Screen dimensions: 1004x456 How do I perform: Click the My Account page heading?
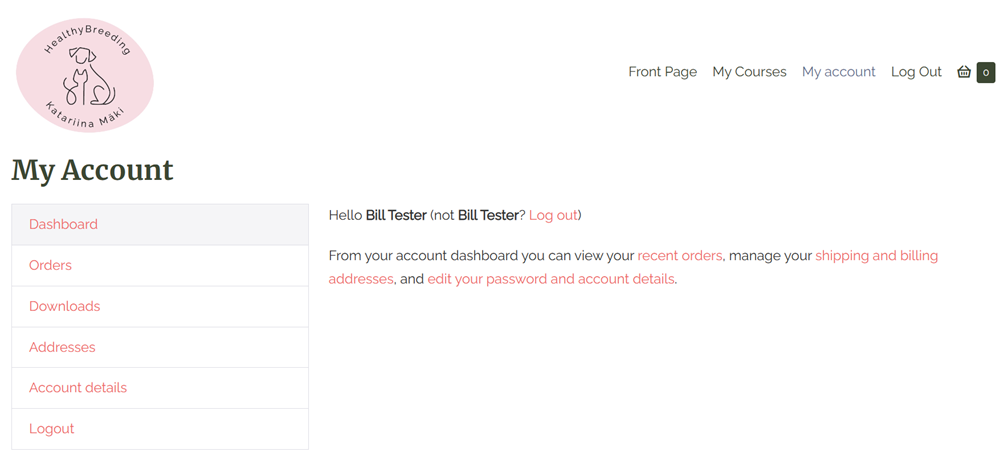coord(92,170)
